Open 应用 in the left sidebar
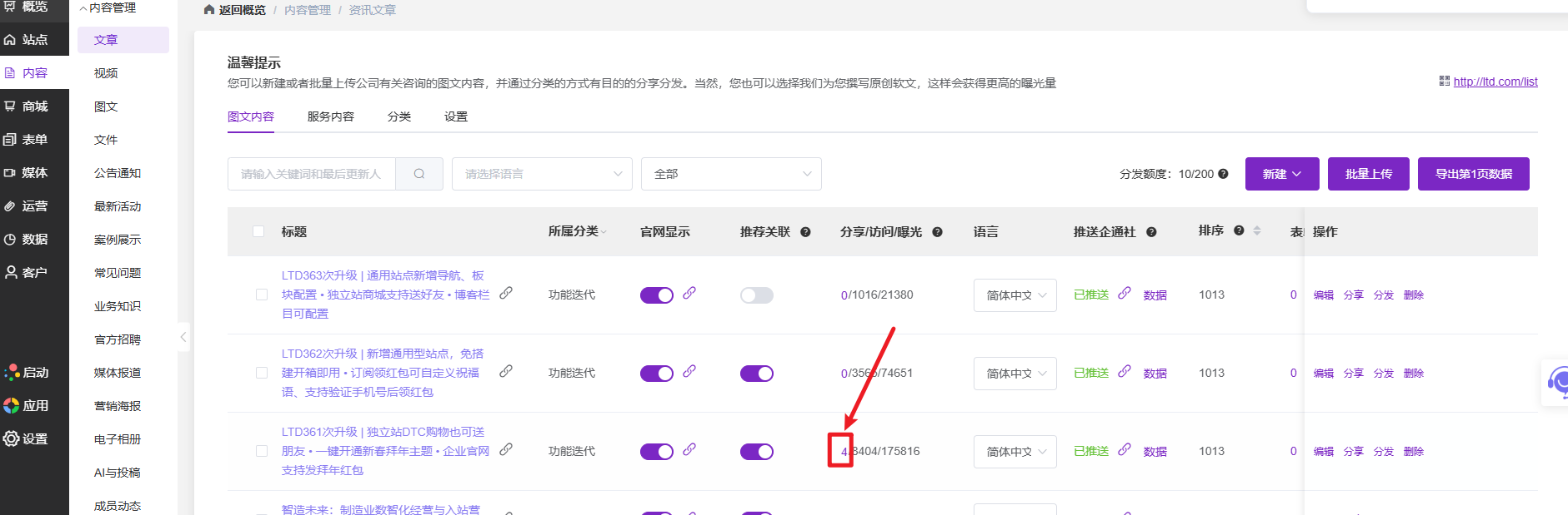This screenshot has height=515, width=1568. click(35, 406)
